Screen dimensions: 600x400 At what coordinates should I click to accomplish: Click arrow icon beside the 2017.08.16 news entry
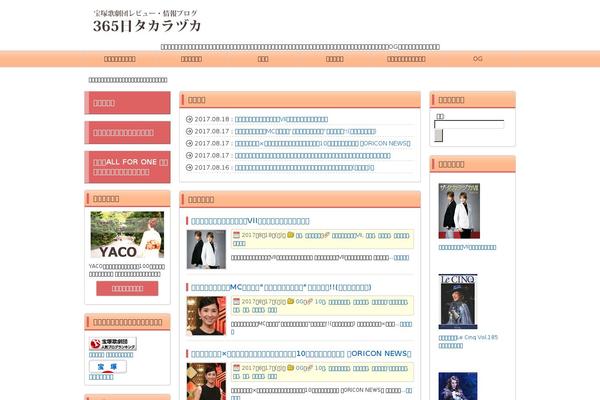(189, 167)
